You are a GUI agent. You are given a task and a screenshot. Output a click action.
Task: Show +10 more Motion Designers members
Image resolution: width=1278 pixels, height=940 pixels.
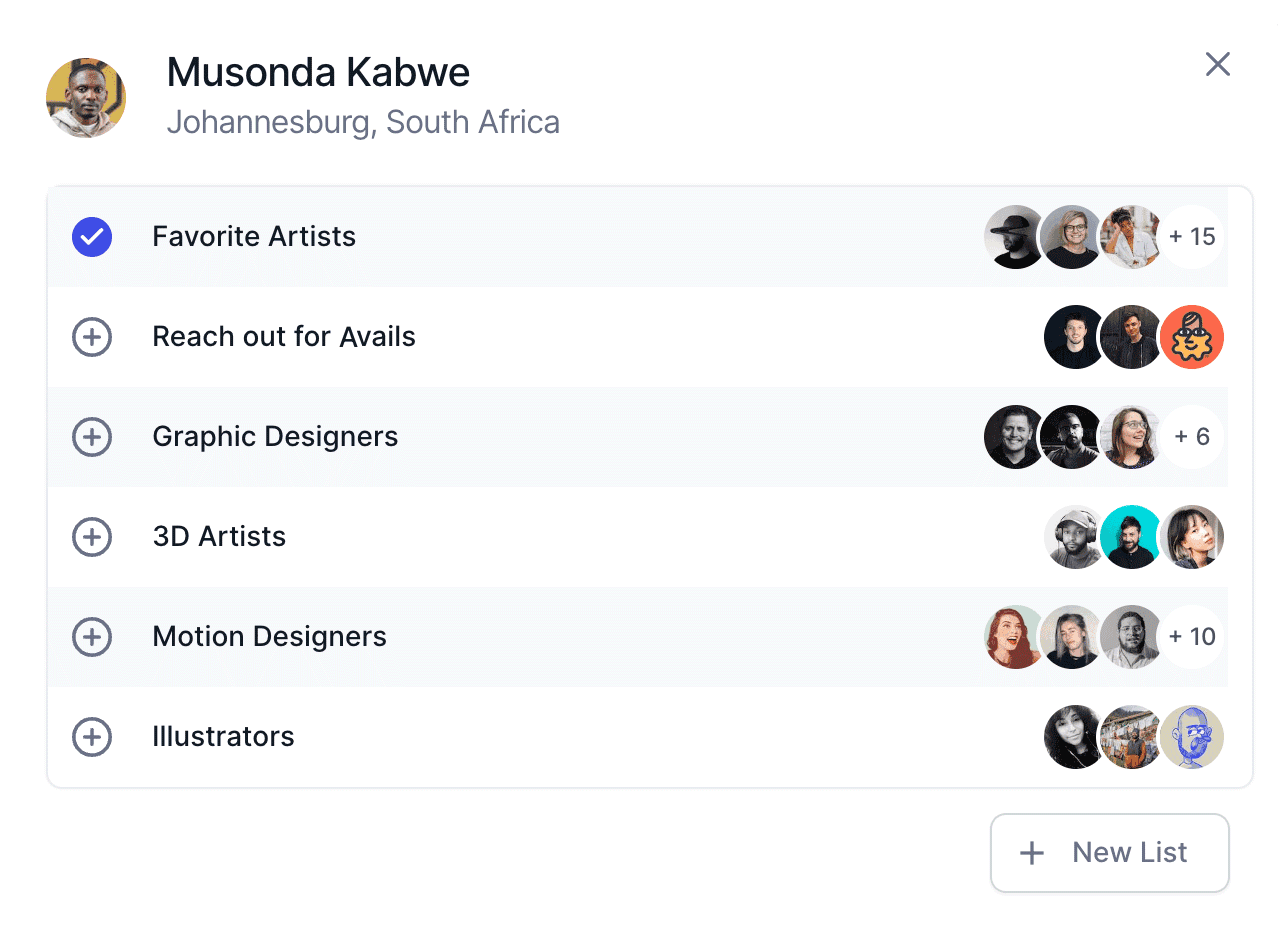click(1192, 637)
